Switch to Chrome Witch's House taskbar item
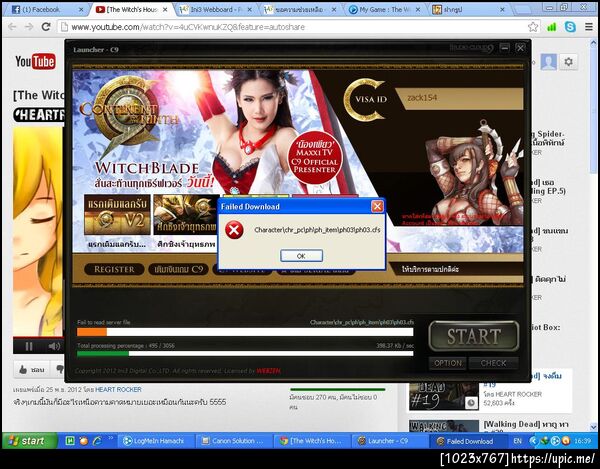The image size is (600, 469). [312, 441]
